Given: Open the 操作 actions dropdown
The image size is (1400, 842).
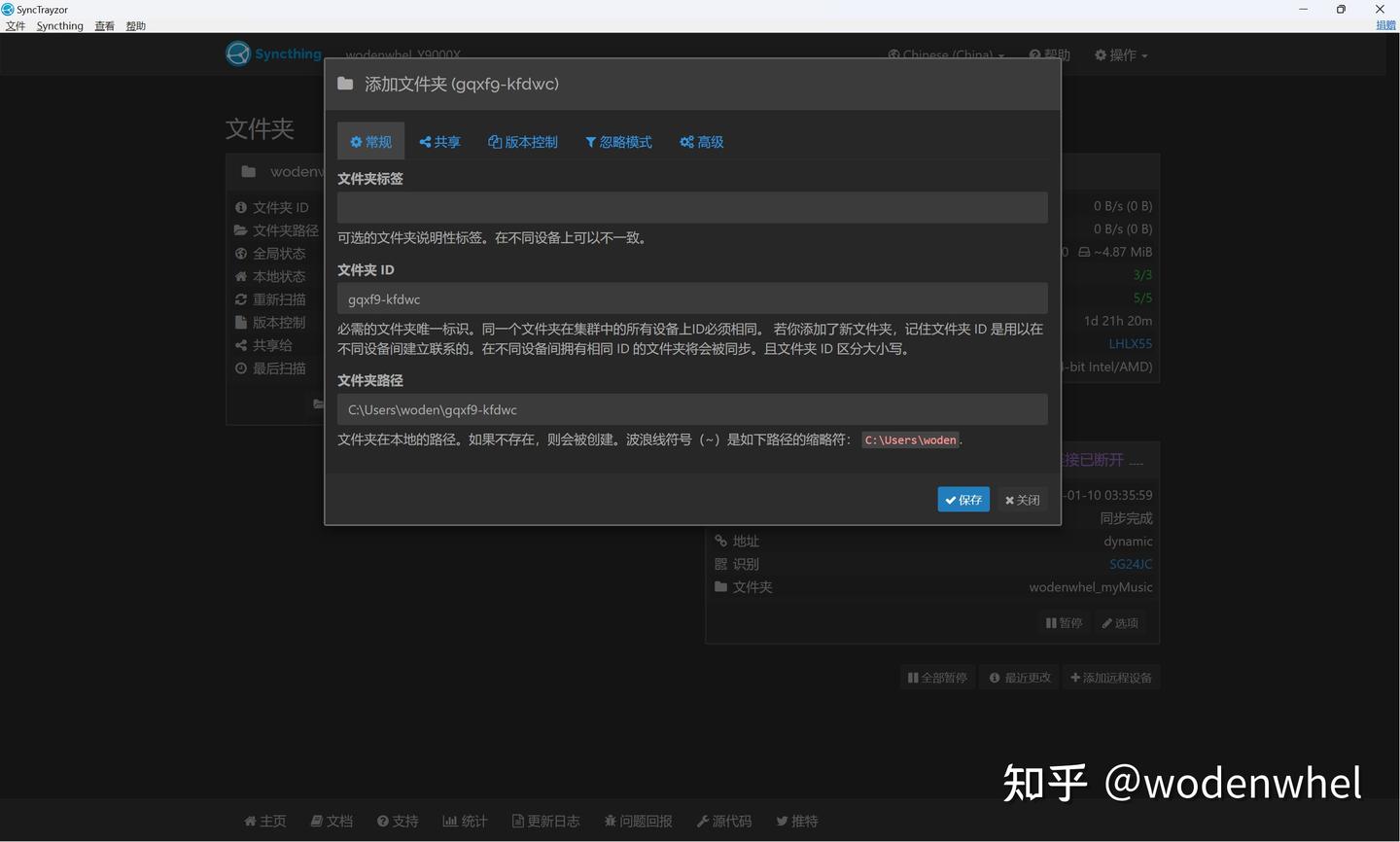Looking at the screenshot, I should click(x=1120, y=54).
